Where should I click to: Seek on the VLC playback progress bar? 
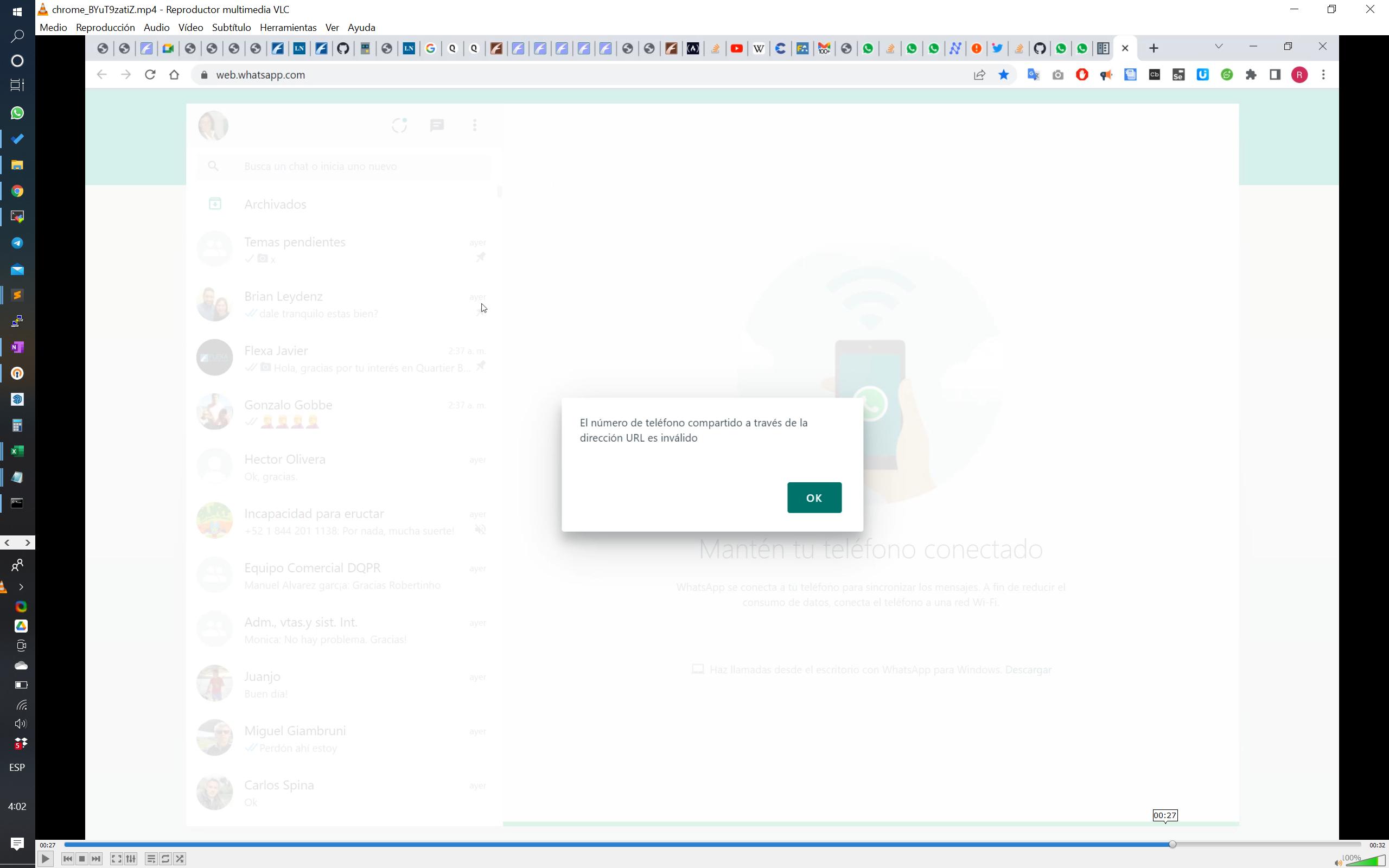(x=712, y=845)
